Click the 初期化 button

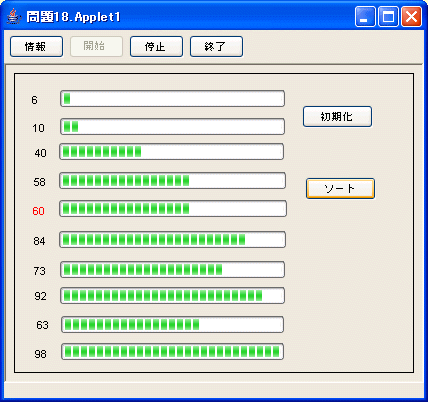coord(337,116)
